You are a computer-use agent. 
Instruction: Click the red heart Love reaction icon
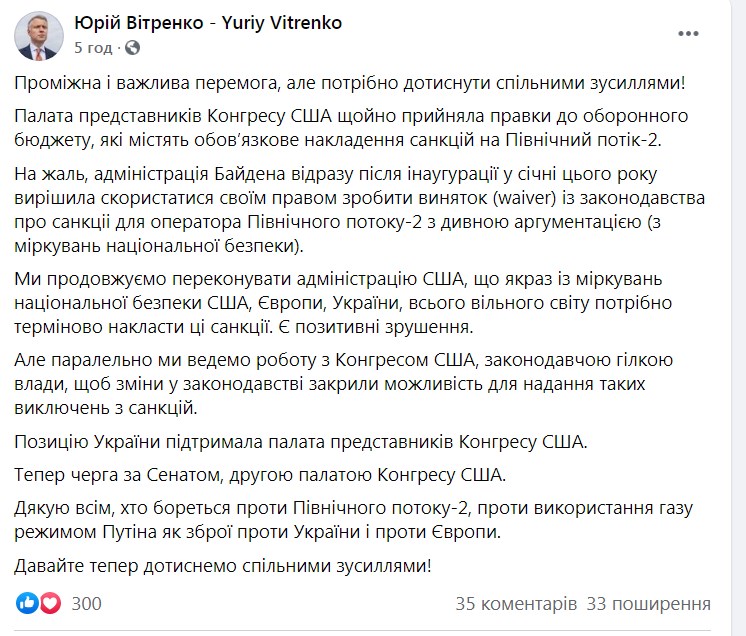pos(50,603)
